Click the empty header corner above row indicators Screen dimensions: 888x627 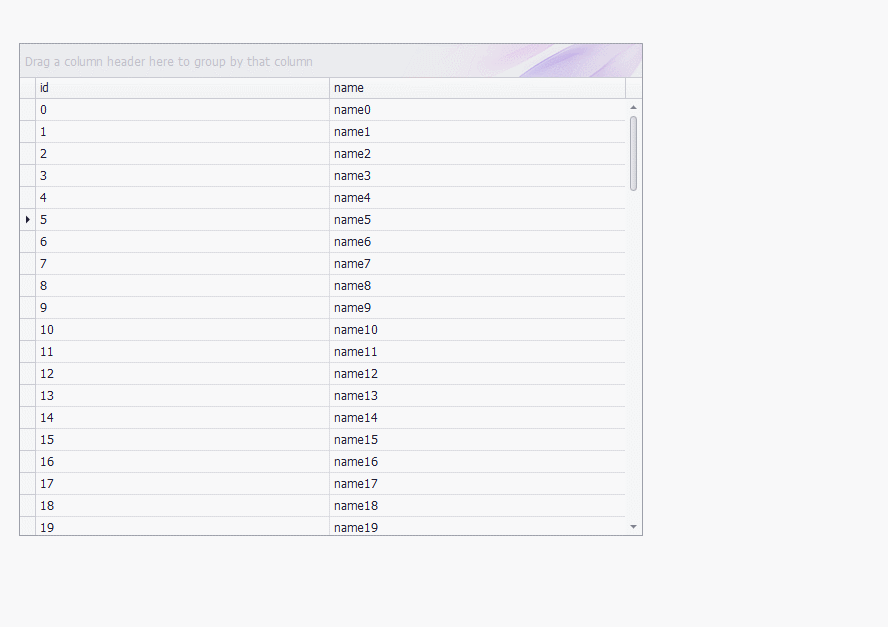[x=27, y=88]
